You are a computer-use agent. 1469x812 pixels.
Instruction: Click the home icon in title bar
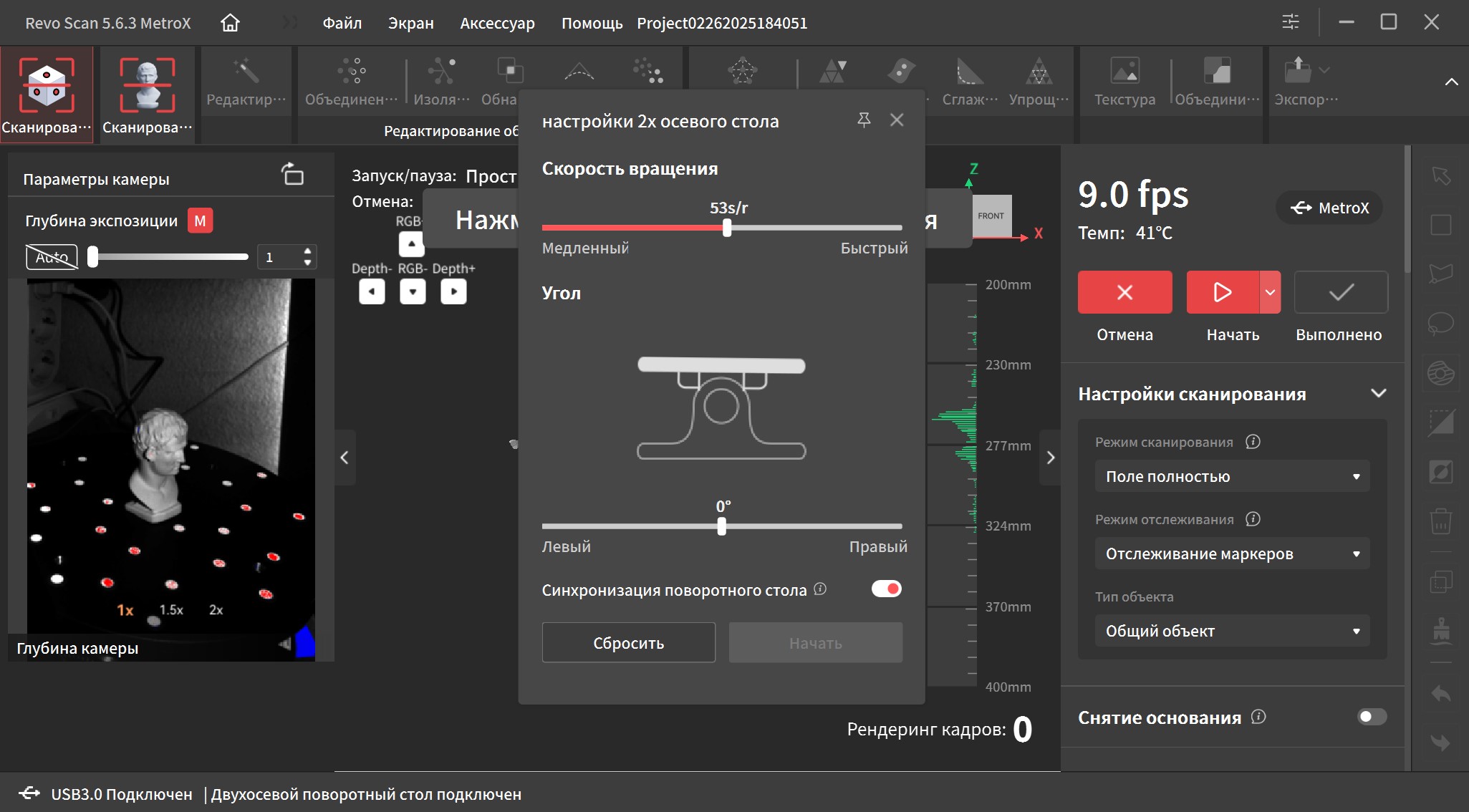230,23
